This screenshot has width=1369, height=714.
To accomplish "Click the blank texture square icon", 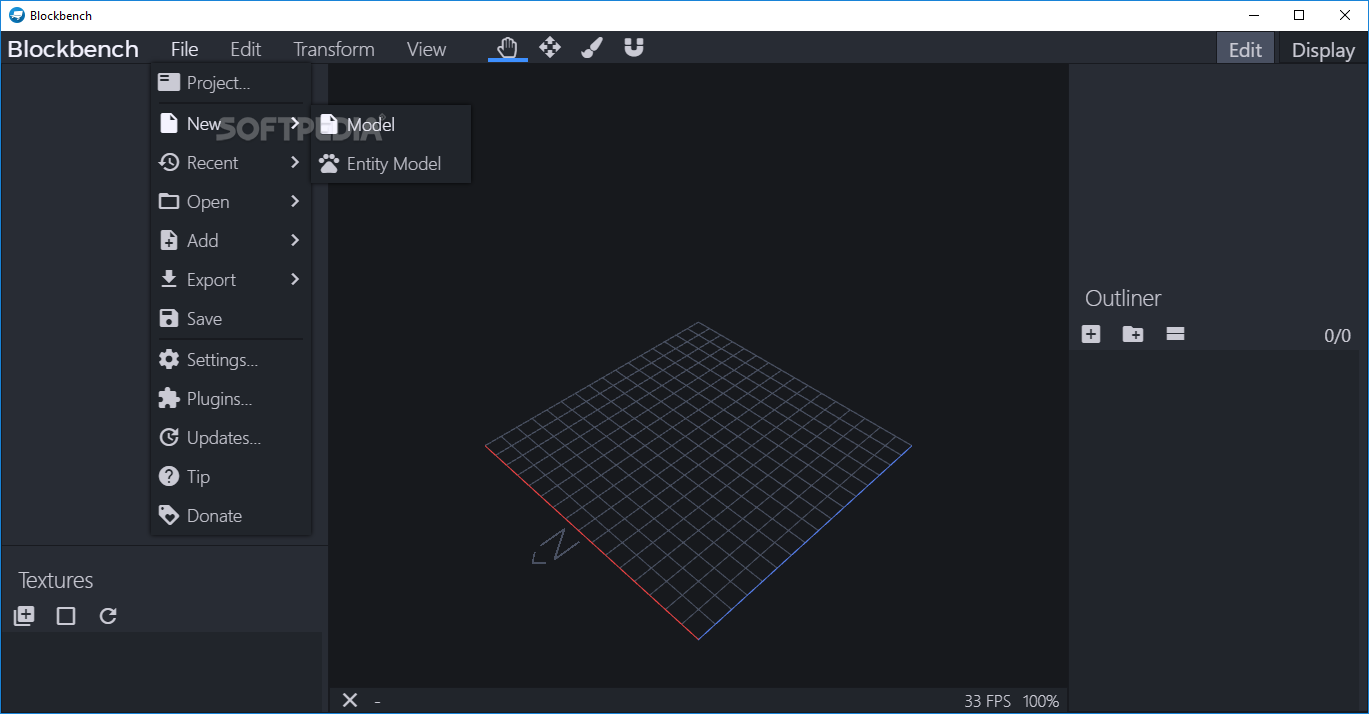I will (x=66, y=616).
